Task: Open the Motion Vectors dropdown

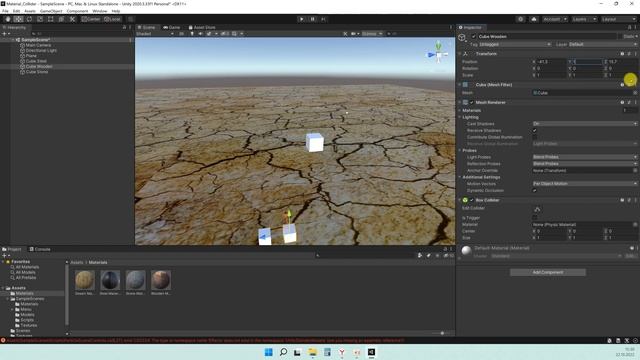Action: 585,184
